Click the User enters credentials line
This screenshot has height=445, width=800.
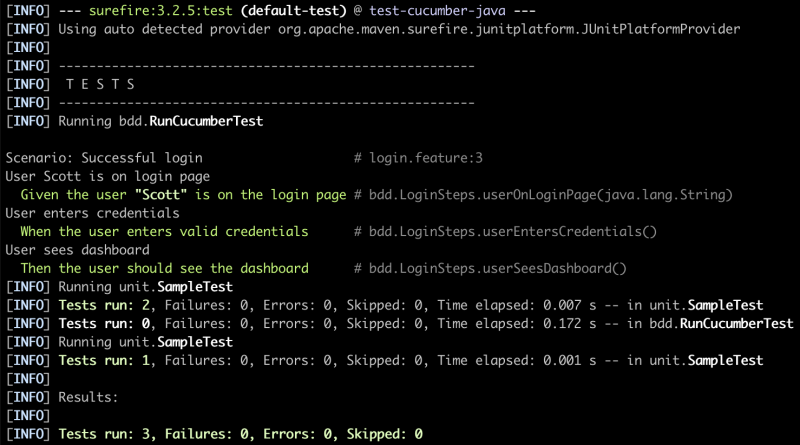(x=92, y=213)
